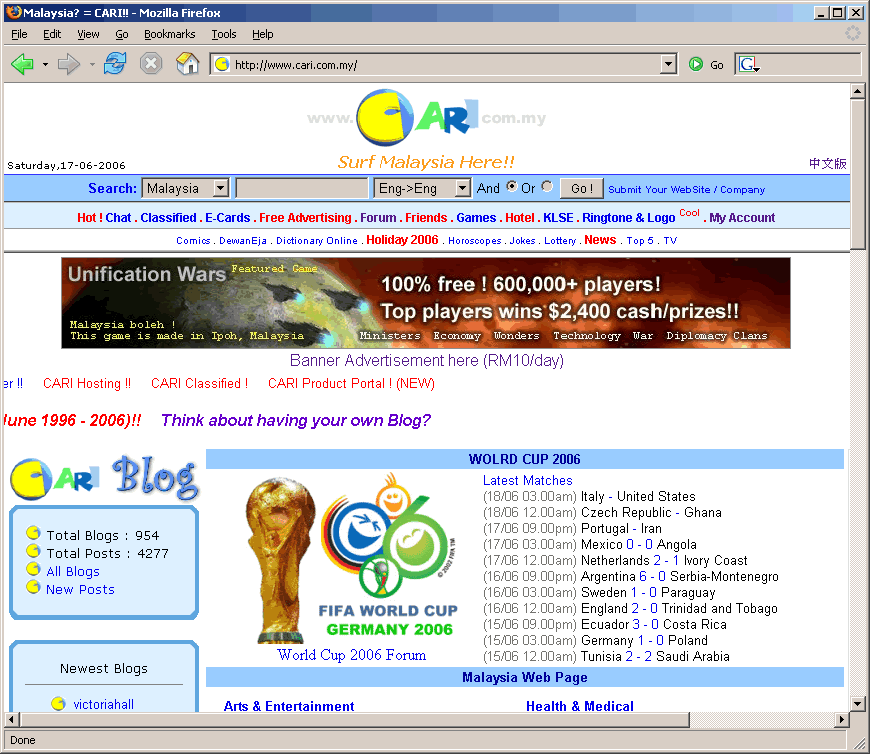Click the CARI Blog logo image
Screen dimensions: 870x754
tap(104, 478)
